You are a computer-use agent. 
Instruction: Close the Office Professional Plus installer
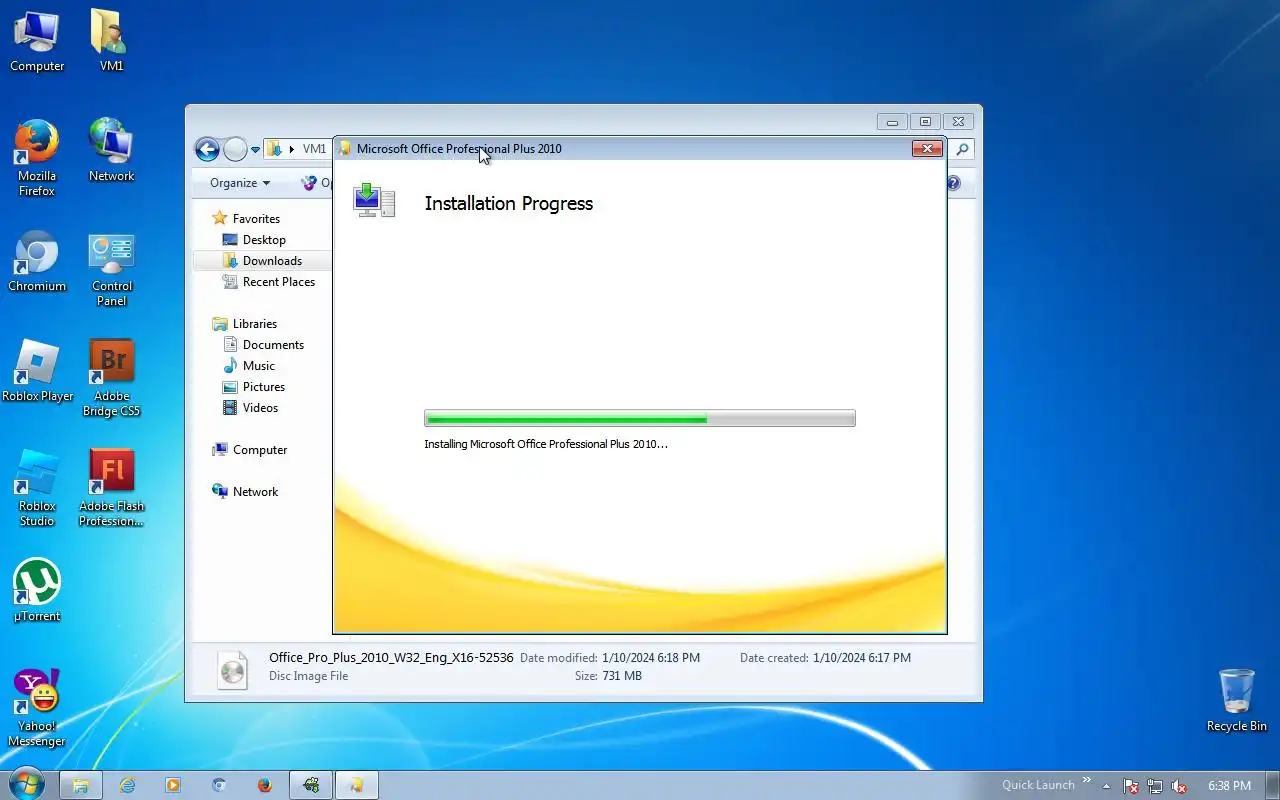[927, 149]
